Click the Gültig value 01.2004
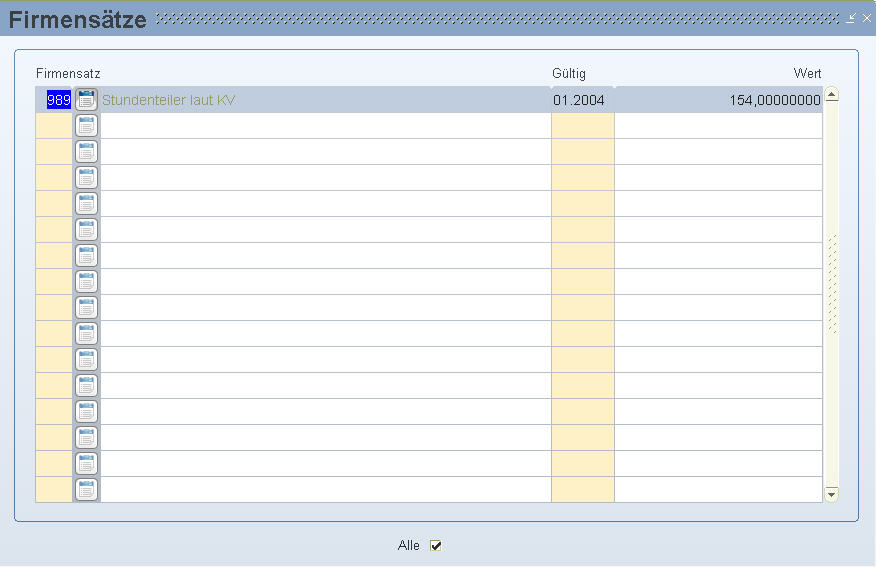Viewport: 876px width, 567px height. pos(579,100)
